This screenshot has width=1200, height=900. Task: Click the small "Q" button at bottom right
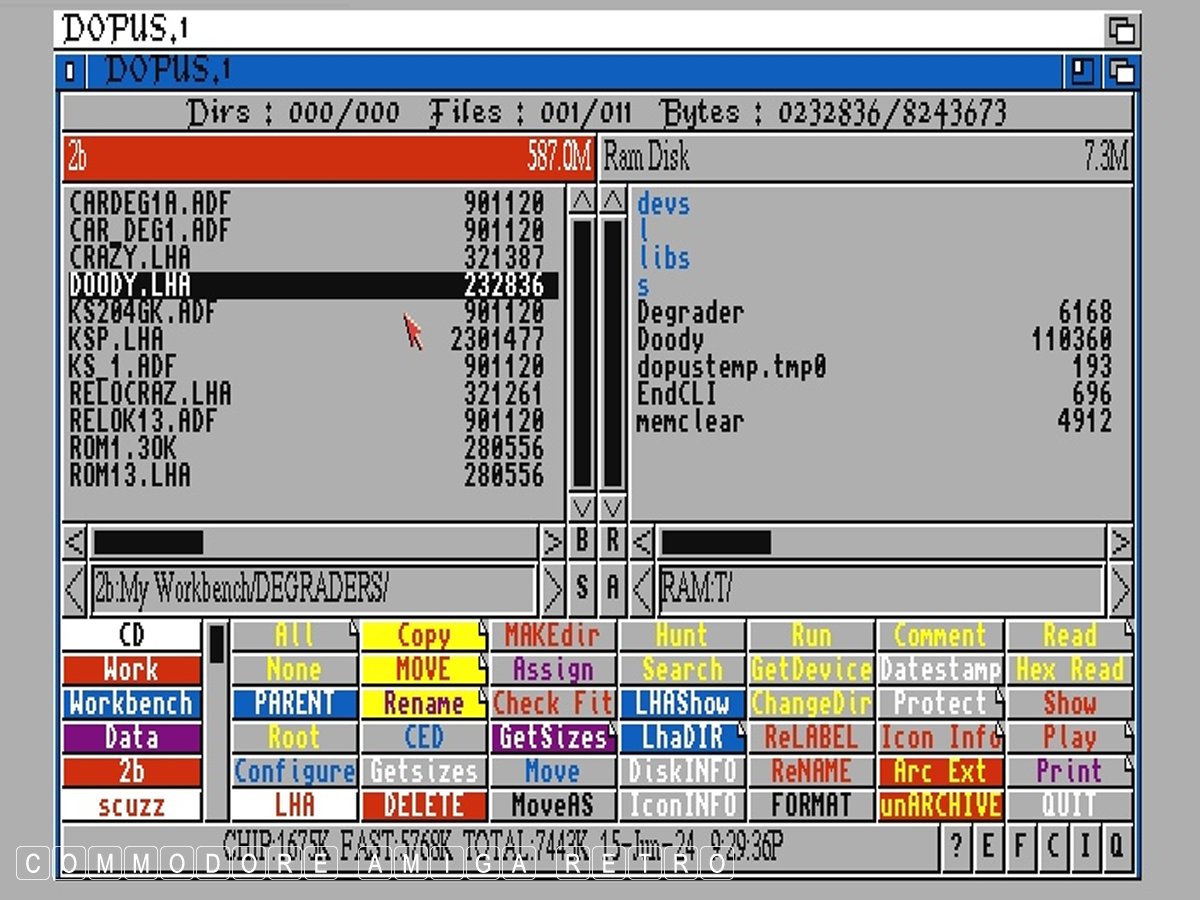click(1117, 846)
